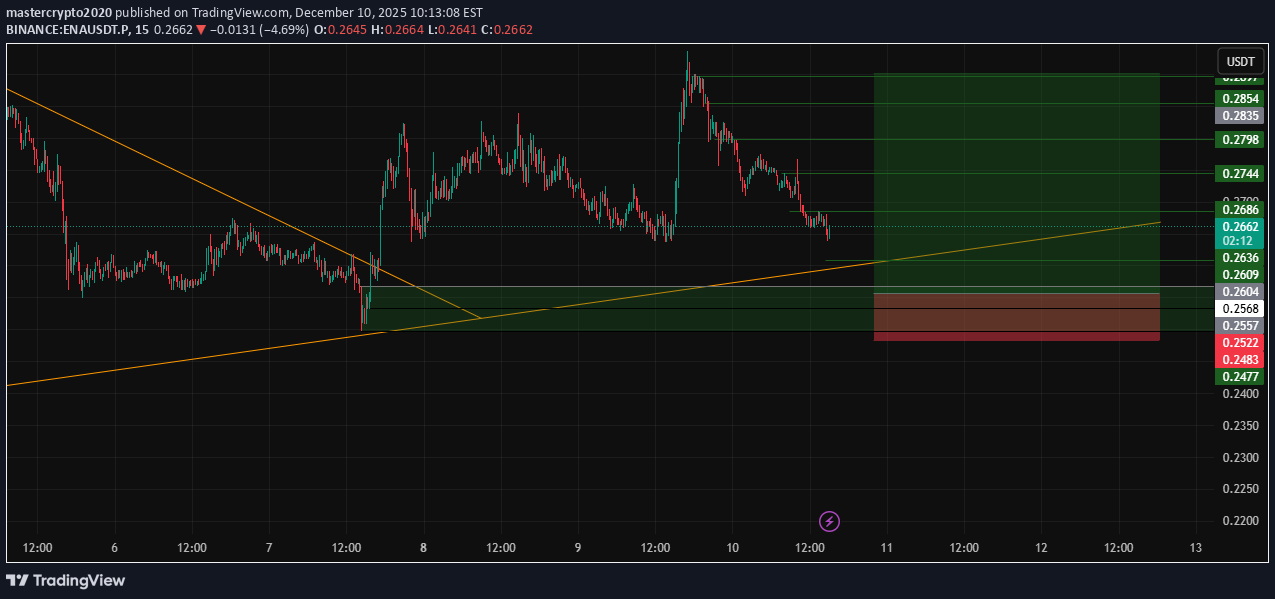
Task: Click the 0.2400 value on the price scale
Action: click(1239, 394)
